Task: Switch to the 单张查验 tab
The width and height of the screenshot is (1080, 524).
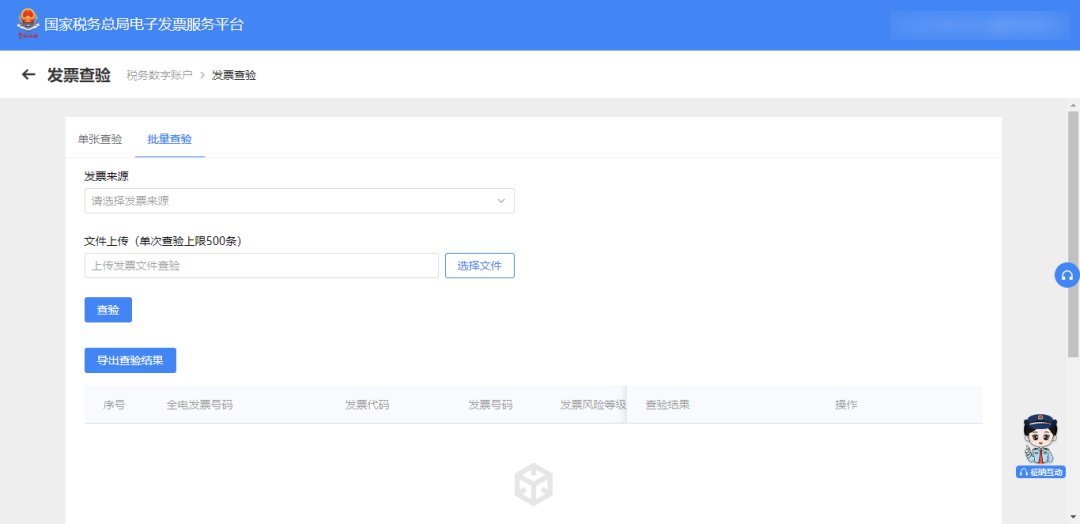Action: click(100, 139)
